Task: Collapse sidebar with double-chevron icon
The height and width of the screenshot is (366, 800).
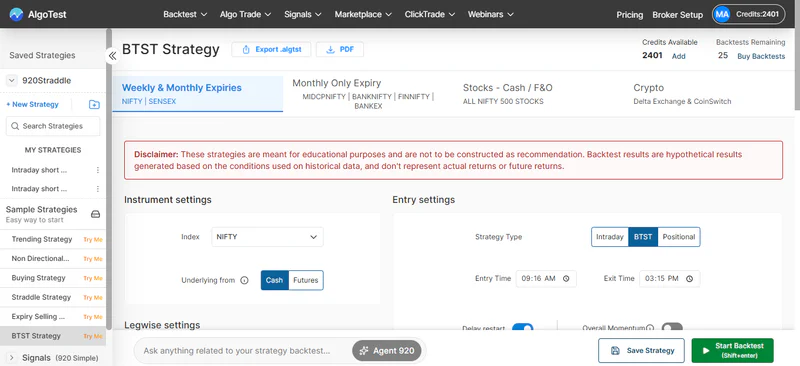Action: pyautogui.click(x=113, y=56)
